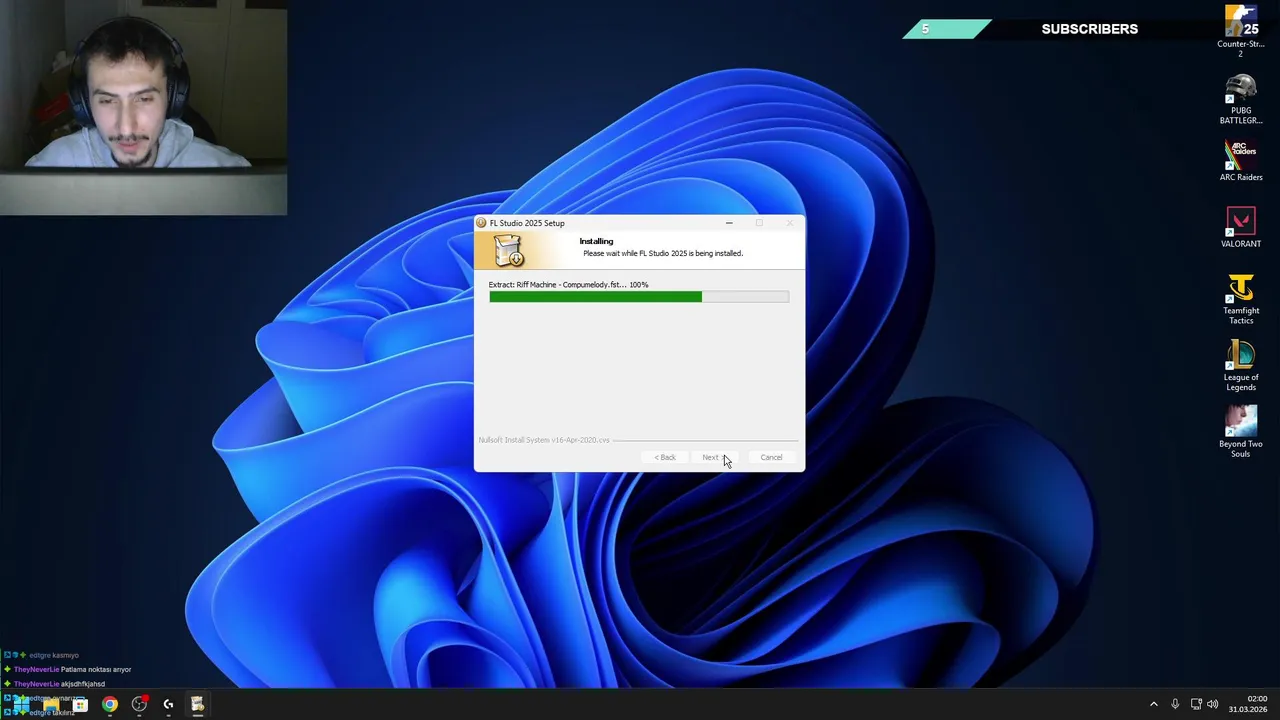The width and height of the screenshot is (1280, 720).
Task: Click the 'Installing' heading in setup
Action: 596,241
